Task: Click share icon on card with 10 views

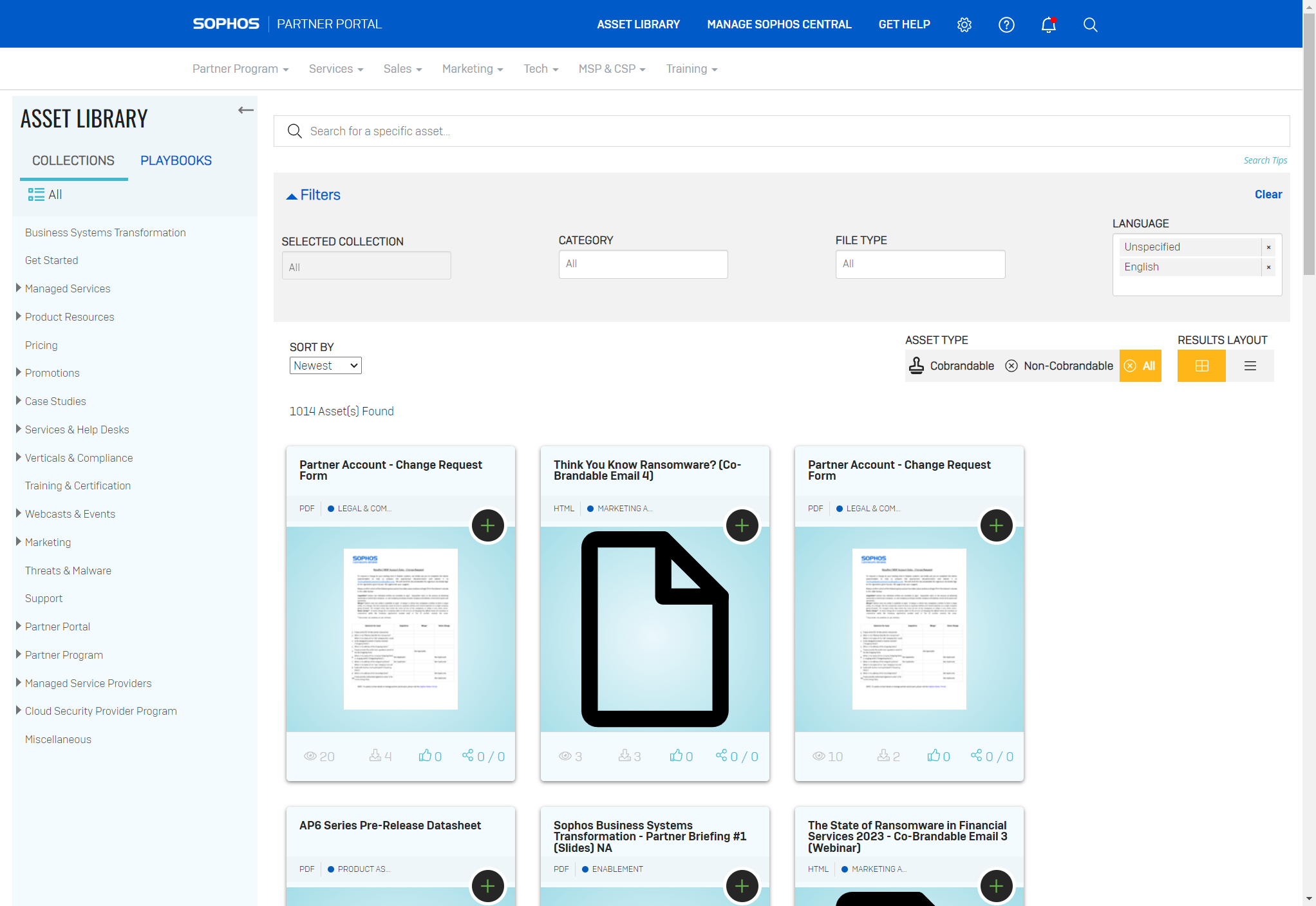Action: (x=977, y=755)
